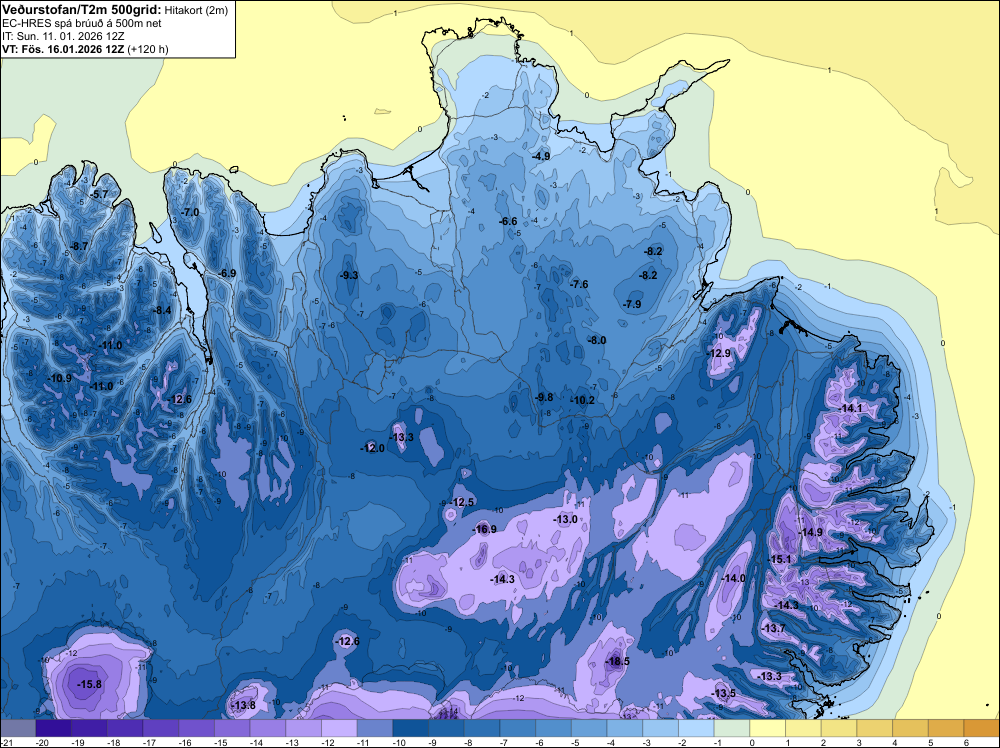Click the -14.1 temperature label
Screen dimensions: 1000x748
tap(850, 408)
